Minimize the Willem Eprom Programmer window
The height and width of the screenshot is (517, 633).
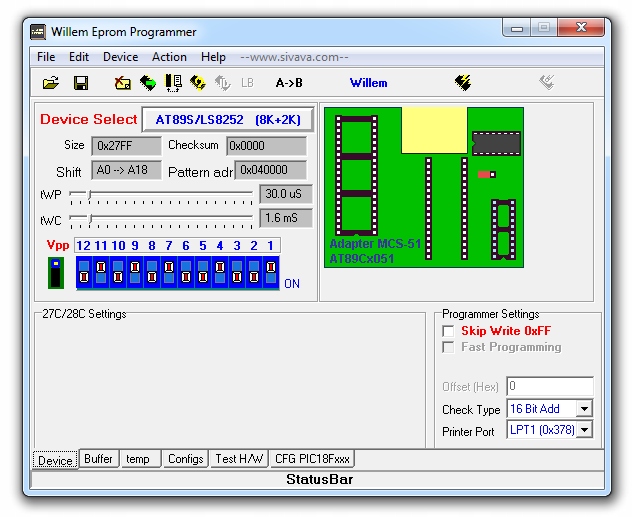(x=517, y=28)
